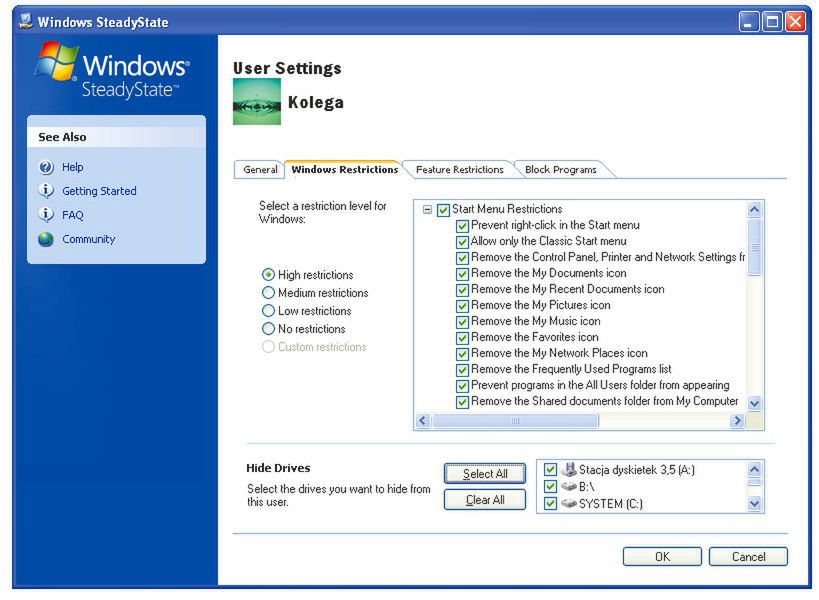Screen dimensions: 819x600
Task: Choose No restrictions level
Action: tap(268, 329)
